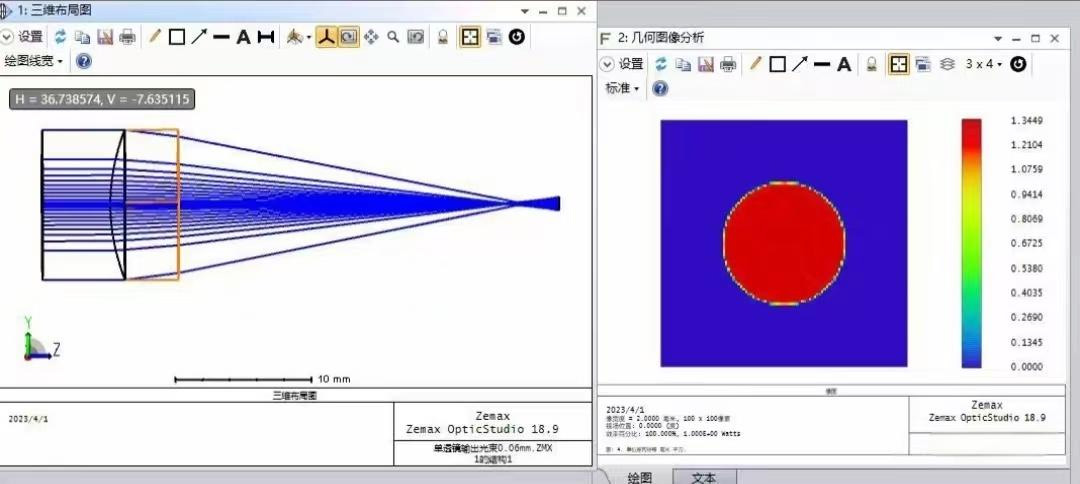Copy the 3D layout window contents
The width and height of the screenshot is (1080, 484).
coord(83,37)
